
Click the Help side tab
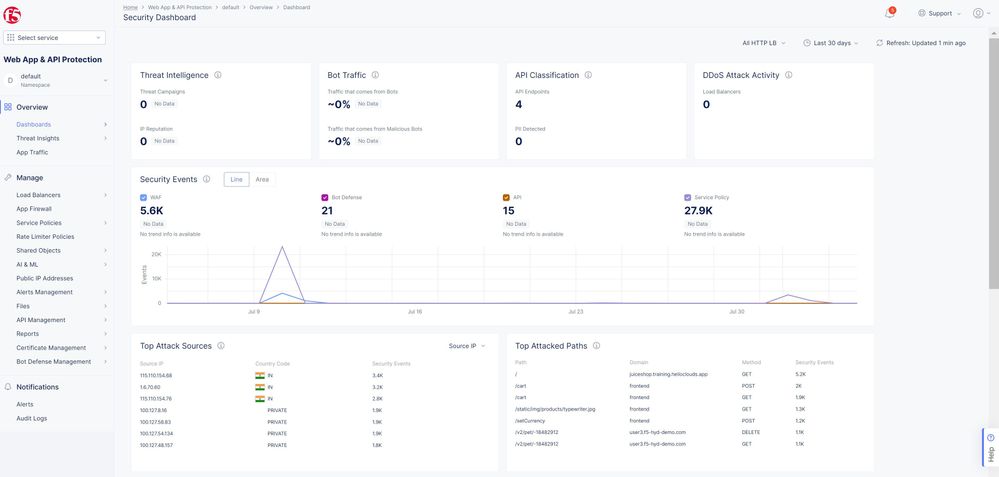[990, 448]
